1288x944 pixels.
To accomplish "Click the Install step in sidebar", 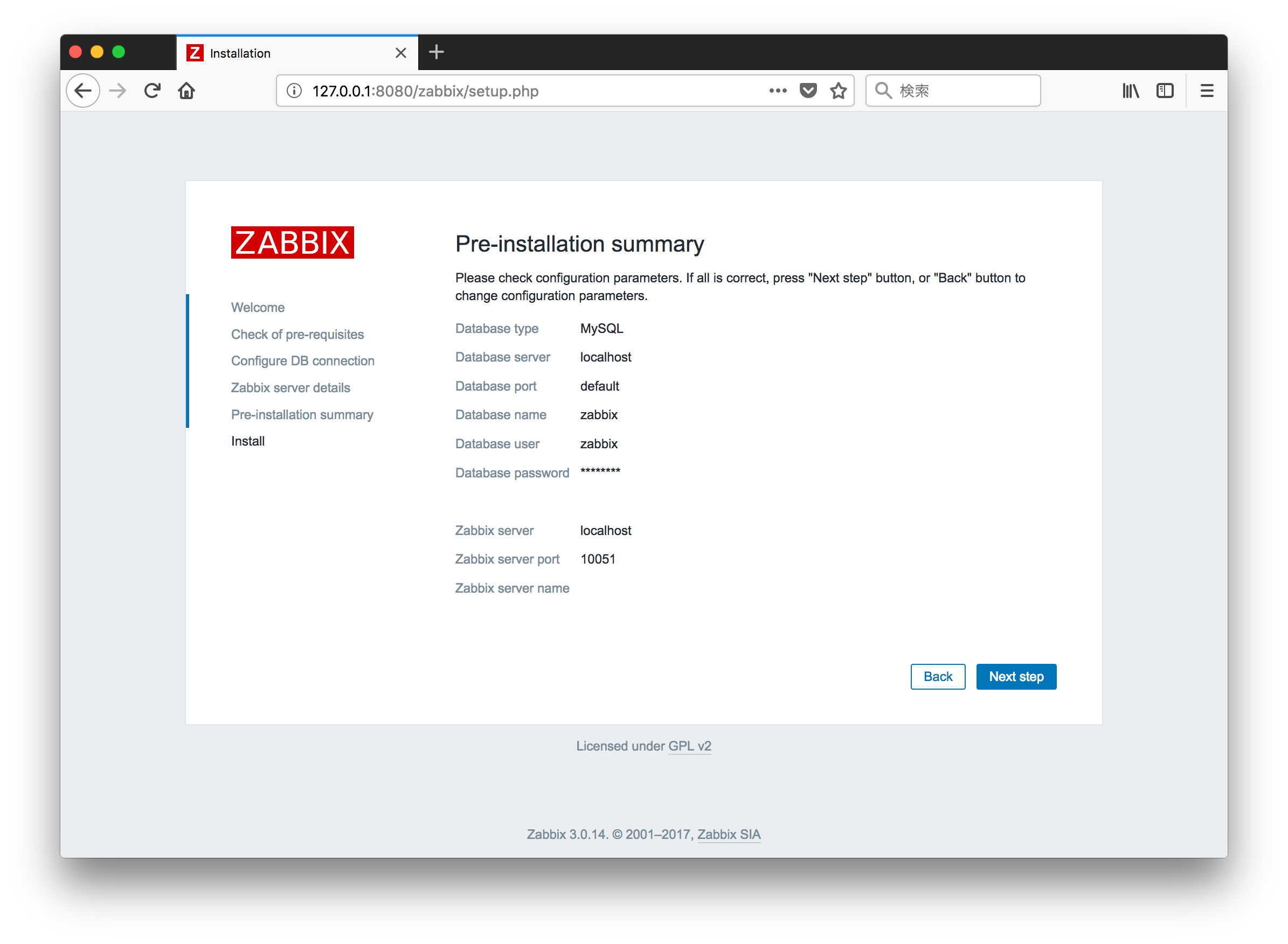I will click(248, 441).
